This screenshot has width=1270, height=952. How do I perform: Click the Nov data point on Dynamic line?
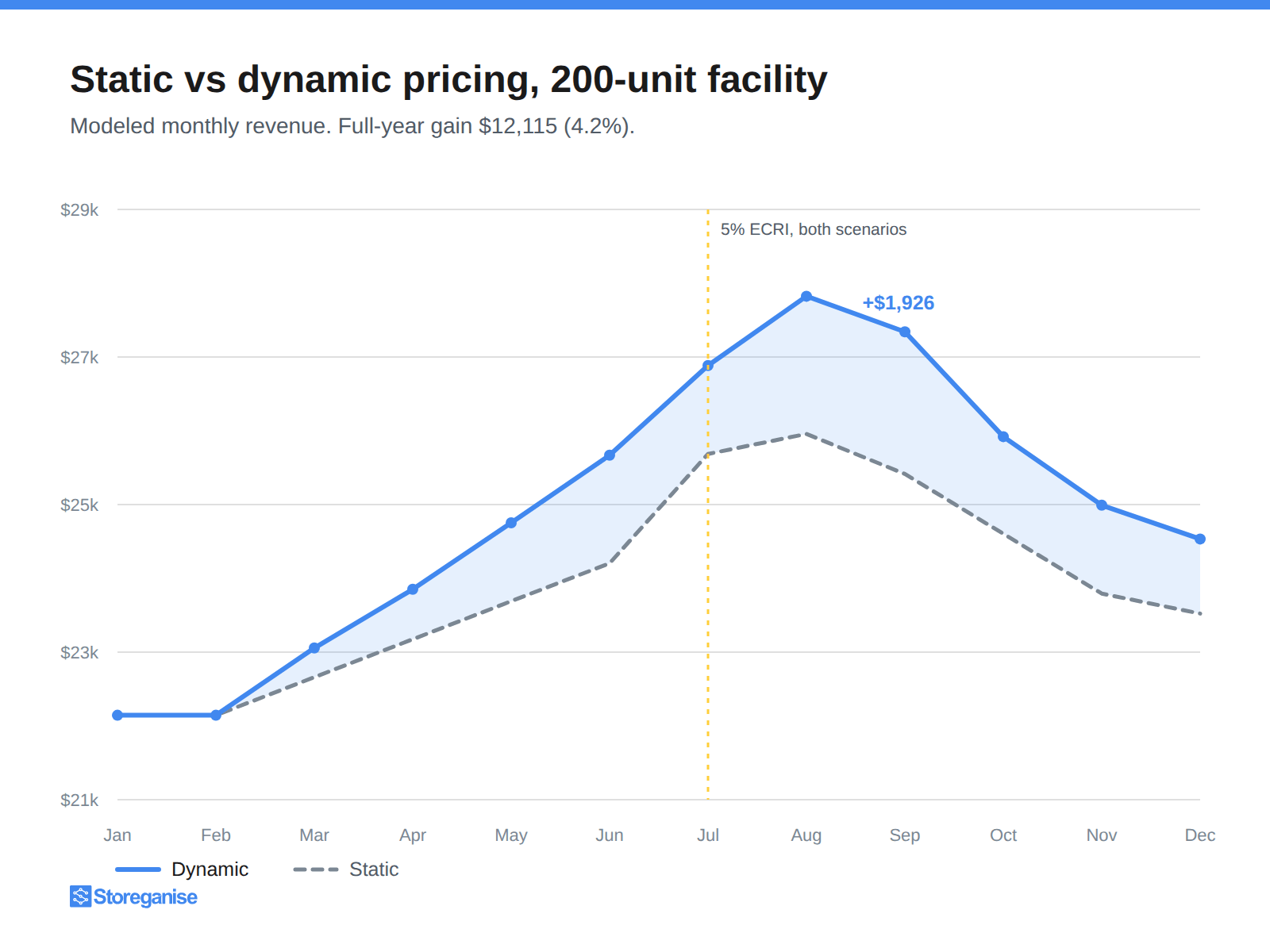(x=1102, y=505)
